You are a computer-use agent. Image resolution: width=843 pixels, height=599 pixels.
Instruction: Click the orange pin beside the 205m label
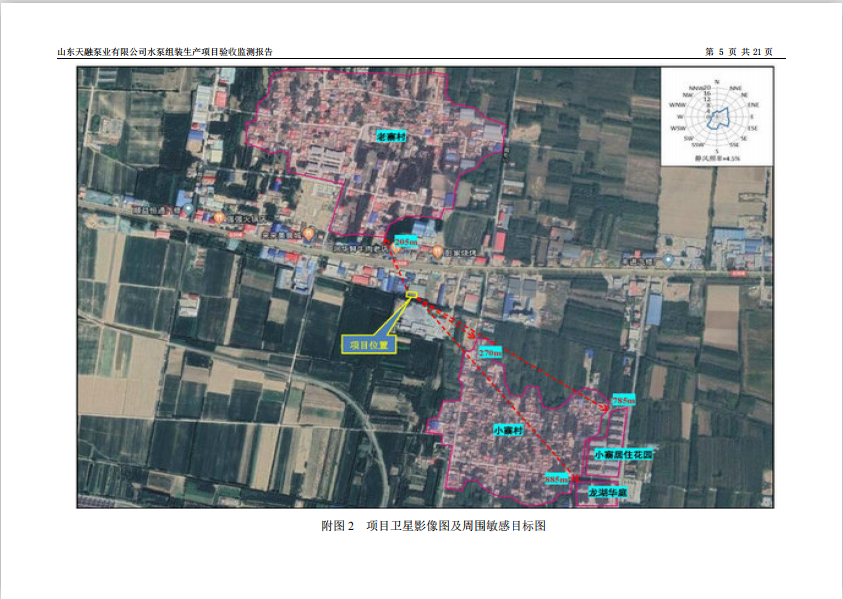[397, 248]
